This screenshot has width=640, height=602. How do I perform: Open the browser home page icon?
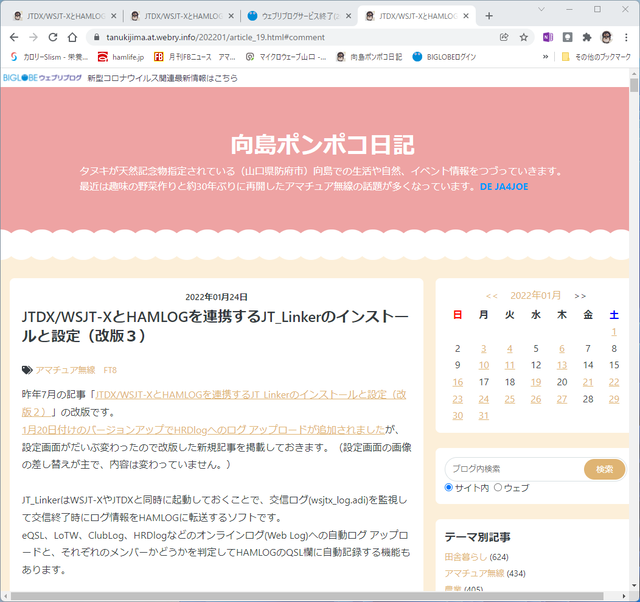72,37
